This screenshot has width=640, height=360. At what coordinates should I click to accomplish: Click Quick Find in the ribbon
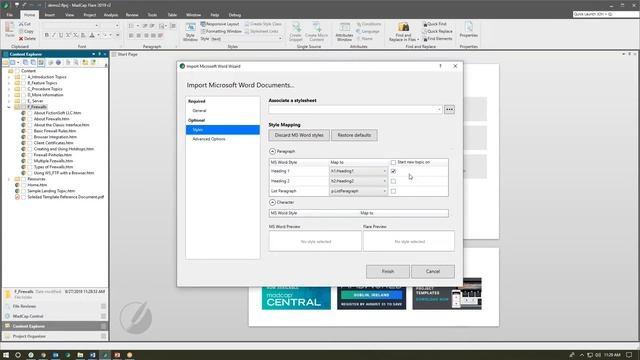[435, 24]
